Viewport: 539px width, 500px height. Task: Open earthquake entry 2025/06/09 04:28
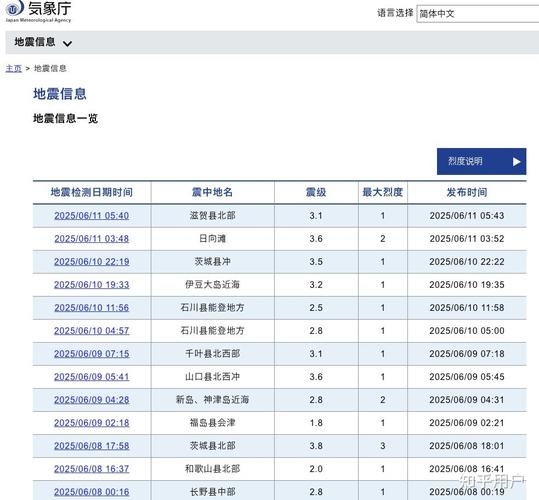(91, 400)
